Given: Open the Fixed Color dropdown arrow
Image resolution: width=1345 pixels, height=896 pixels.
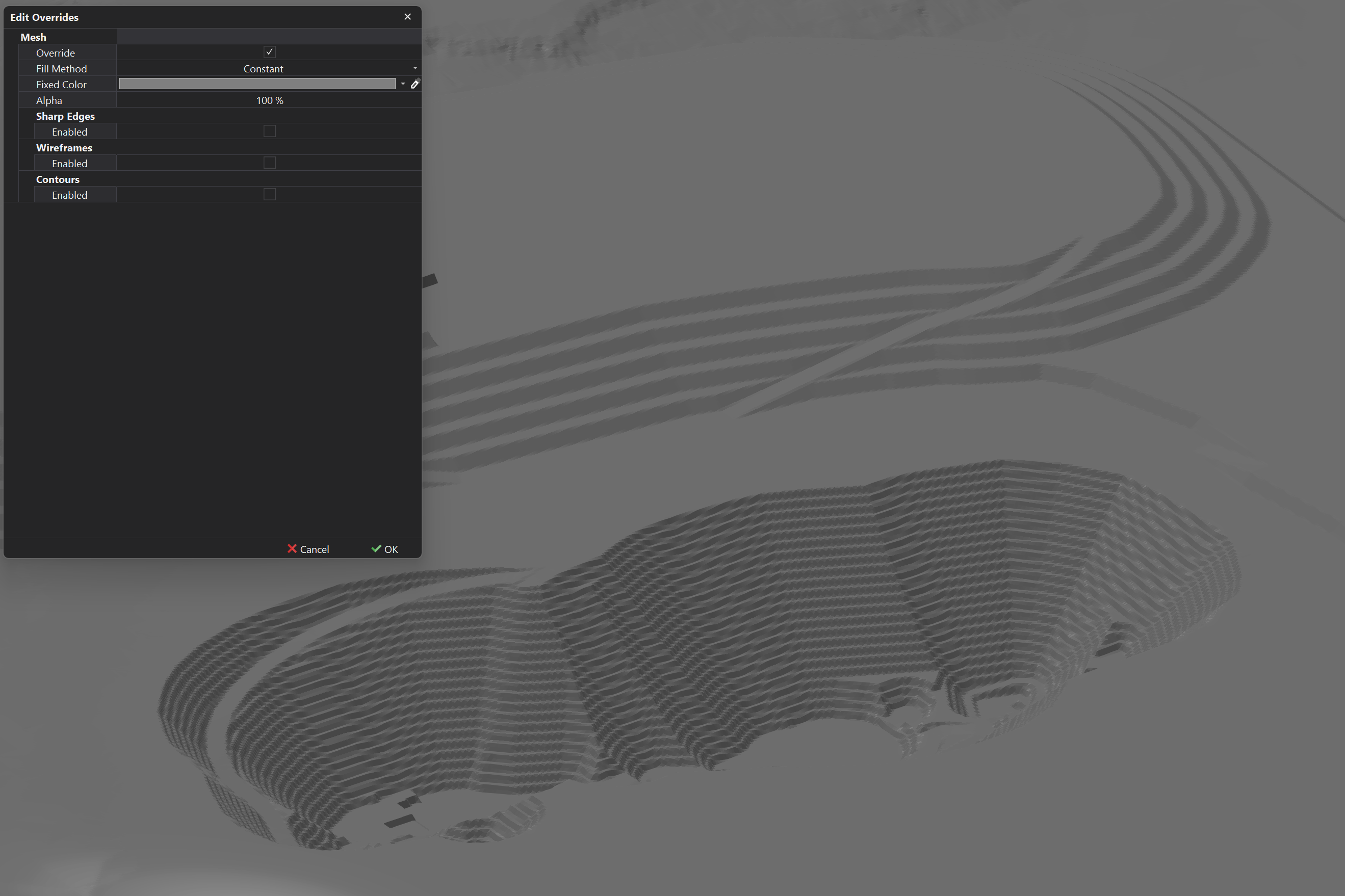Looking at the screenshot, I should [x=404, y=84].
